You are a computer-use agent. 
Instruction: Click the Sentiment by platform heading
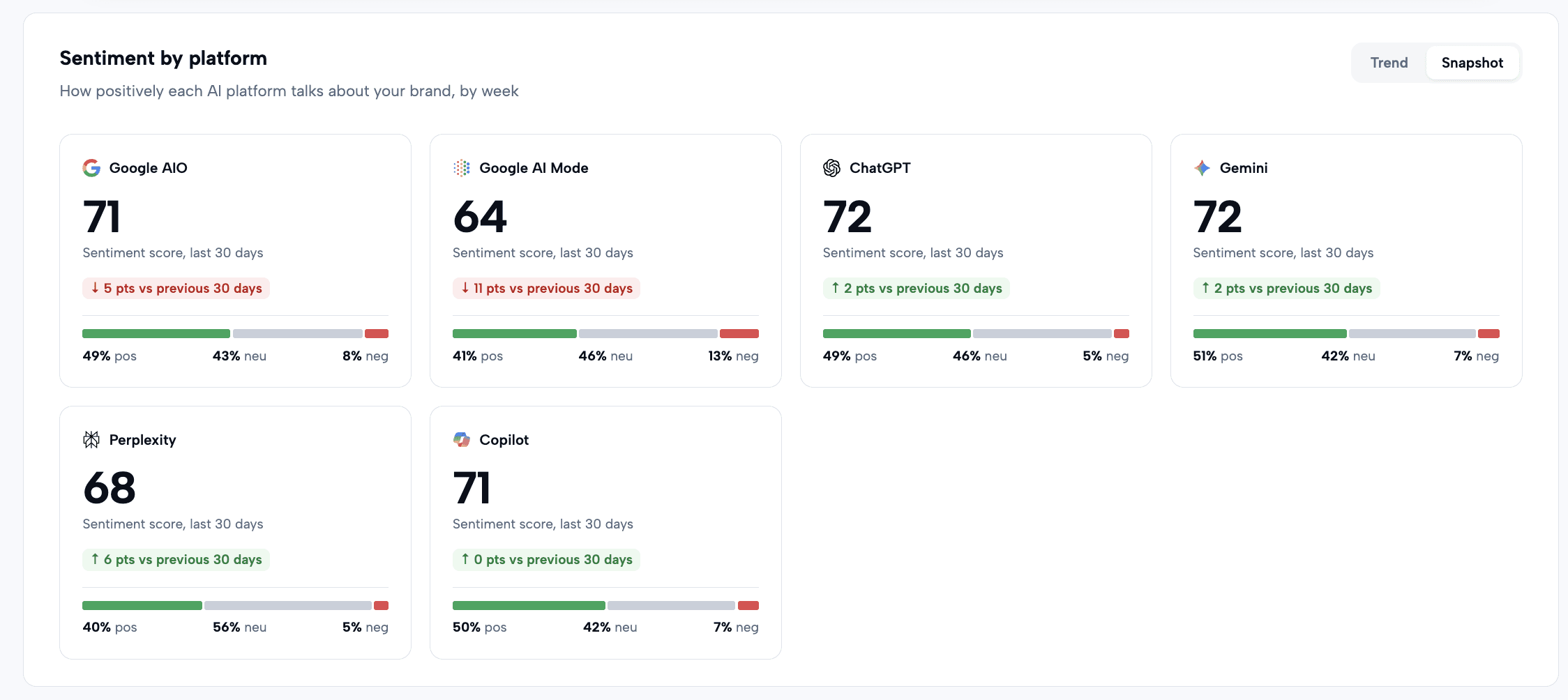[x=163, y=58]
